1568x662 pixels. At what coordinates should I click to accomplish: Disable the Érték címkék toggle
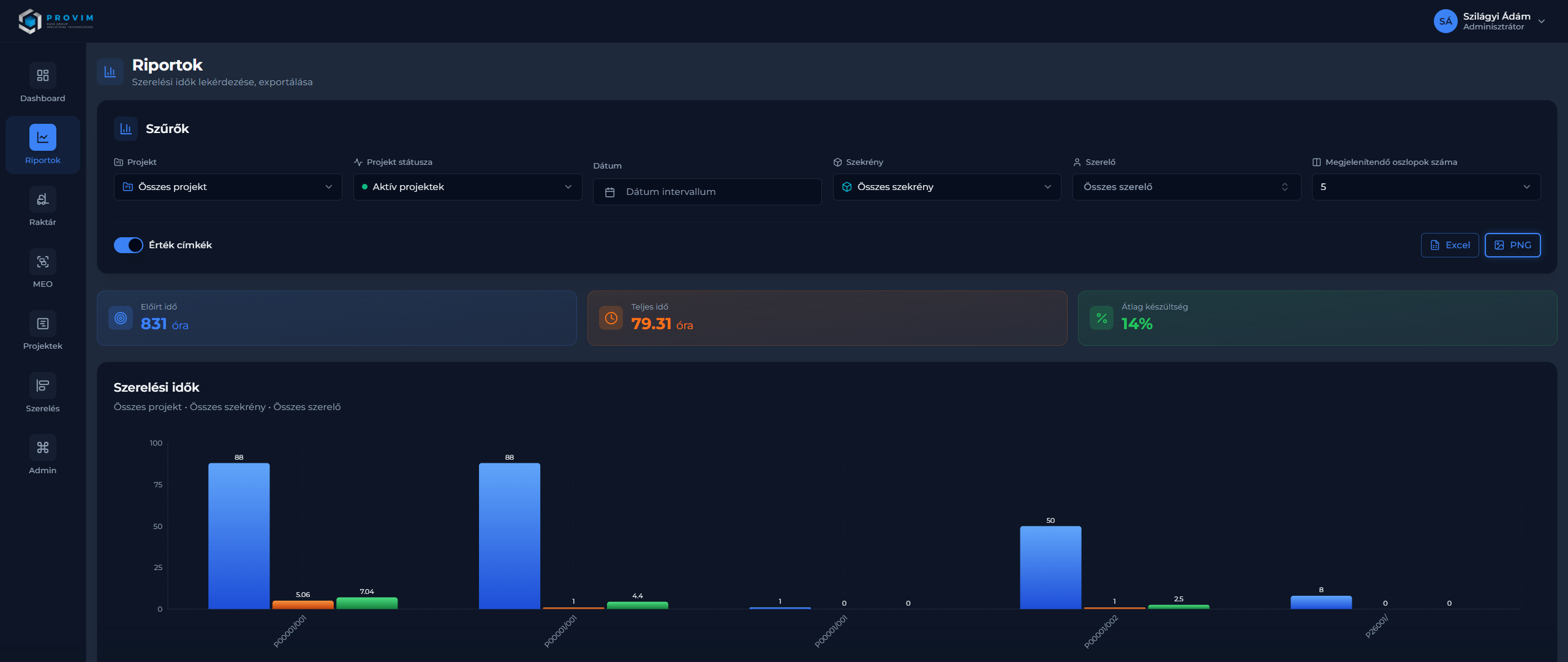pos(128,245)
